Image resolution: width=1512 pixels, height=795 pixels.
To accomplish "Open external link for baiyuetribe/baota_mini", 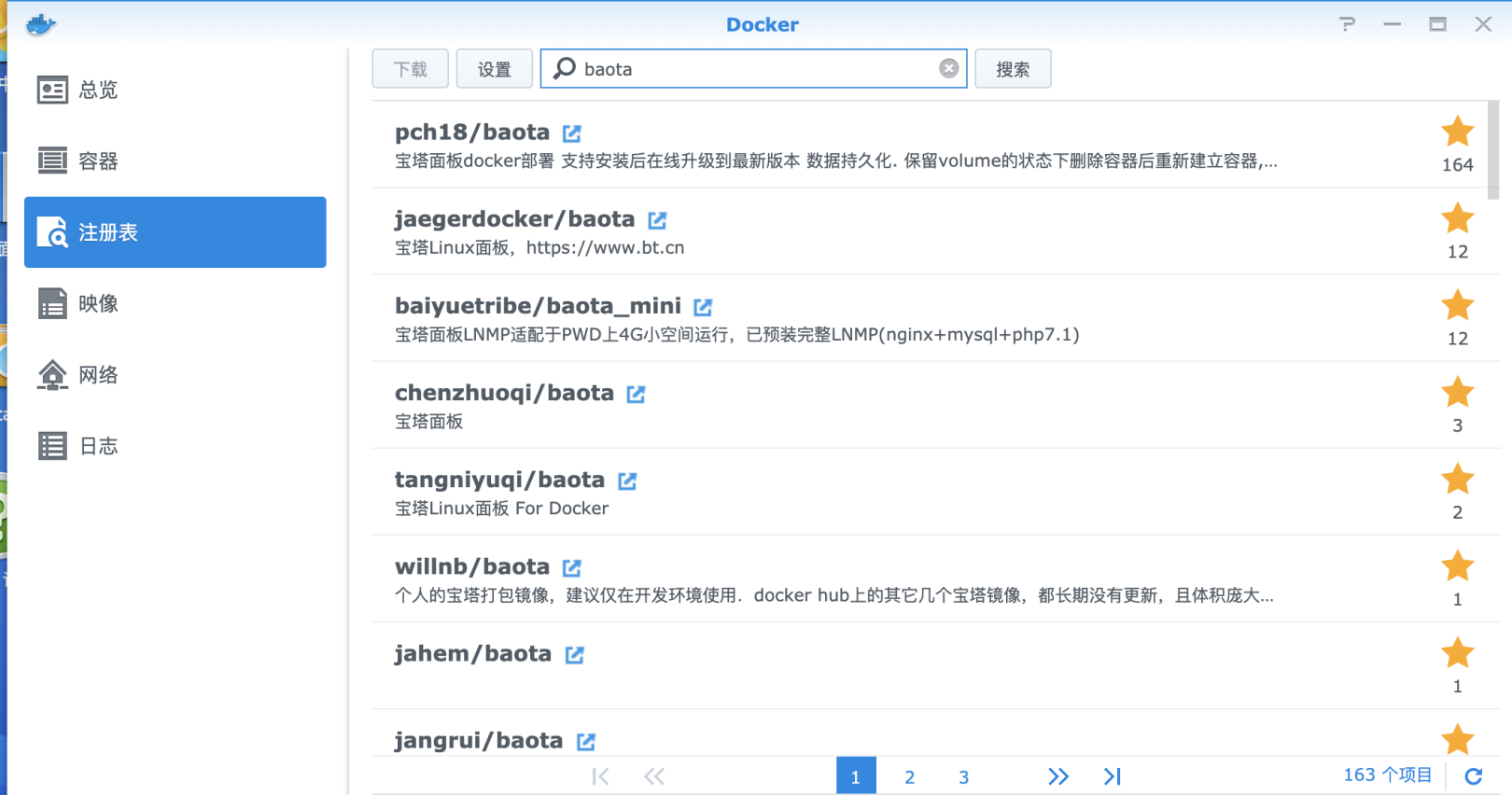I will [x=703, y=307].
